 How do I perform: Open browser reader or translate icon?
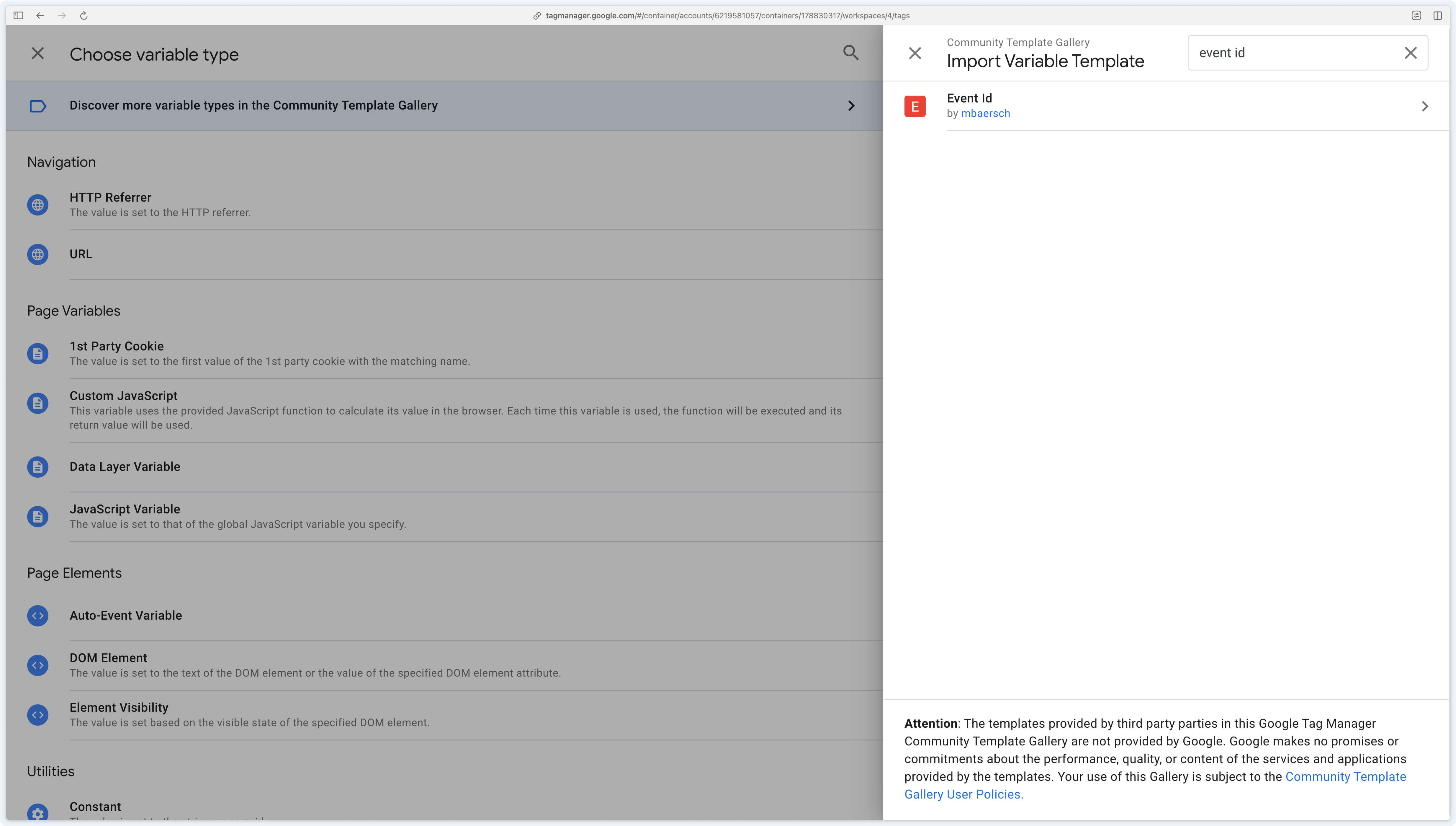click(1416, 15)
